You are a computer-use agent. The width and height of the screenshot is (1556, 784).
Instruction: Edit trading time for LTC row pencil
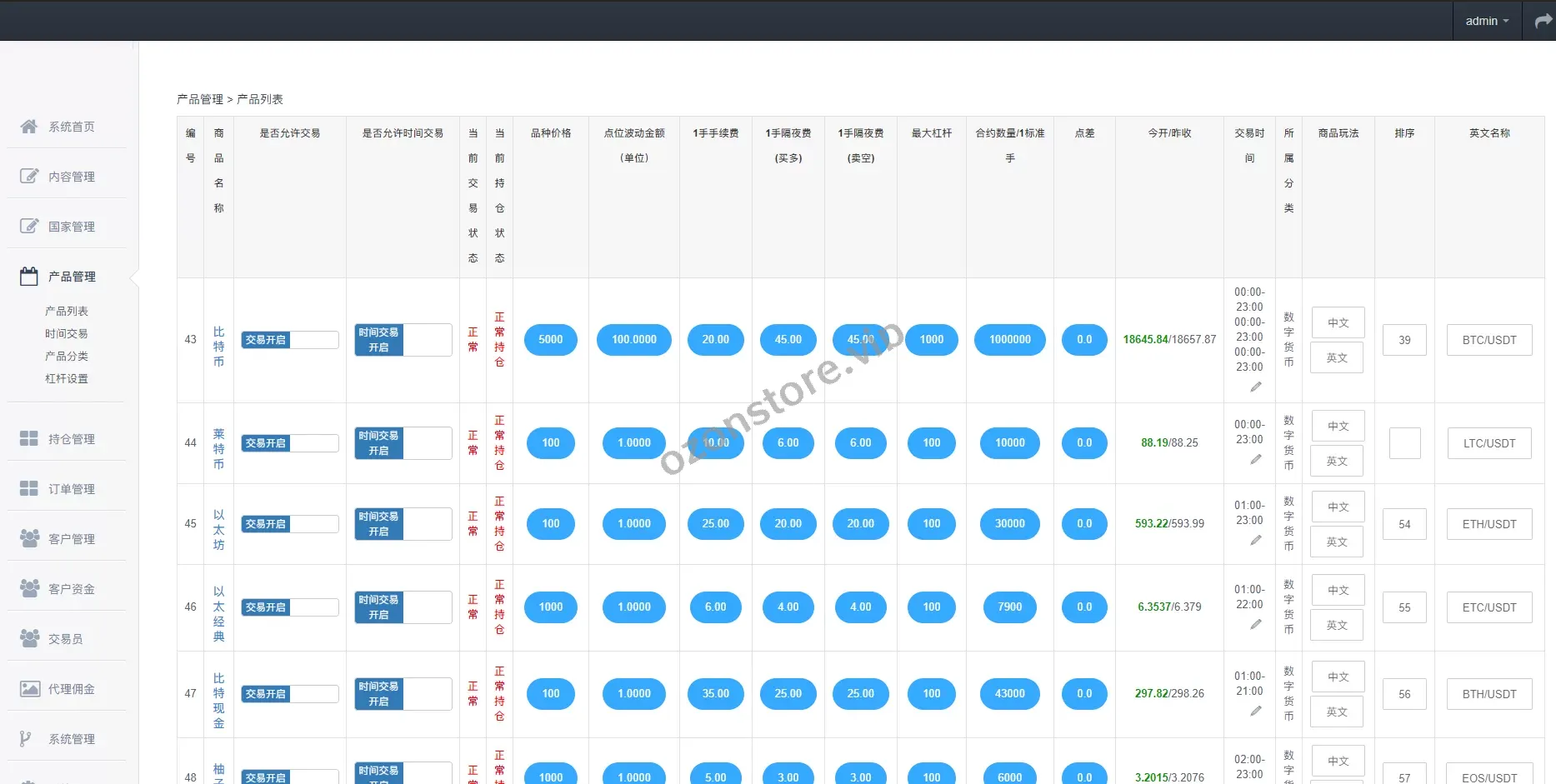coord(1255,459)
